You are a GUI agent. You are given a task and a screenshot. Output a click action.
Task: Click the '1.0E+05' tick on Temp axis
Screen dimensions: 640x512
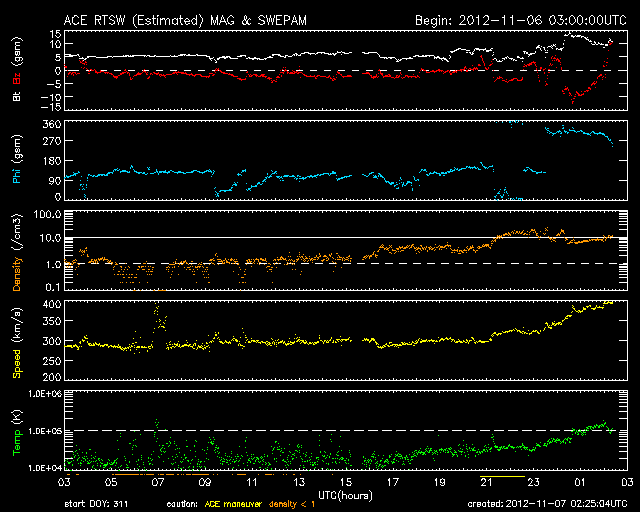tap(45, 431)
